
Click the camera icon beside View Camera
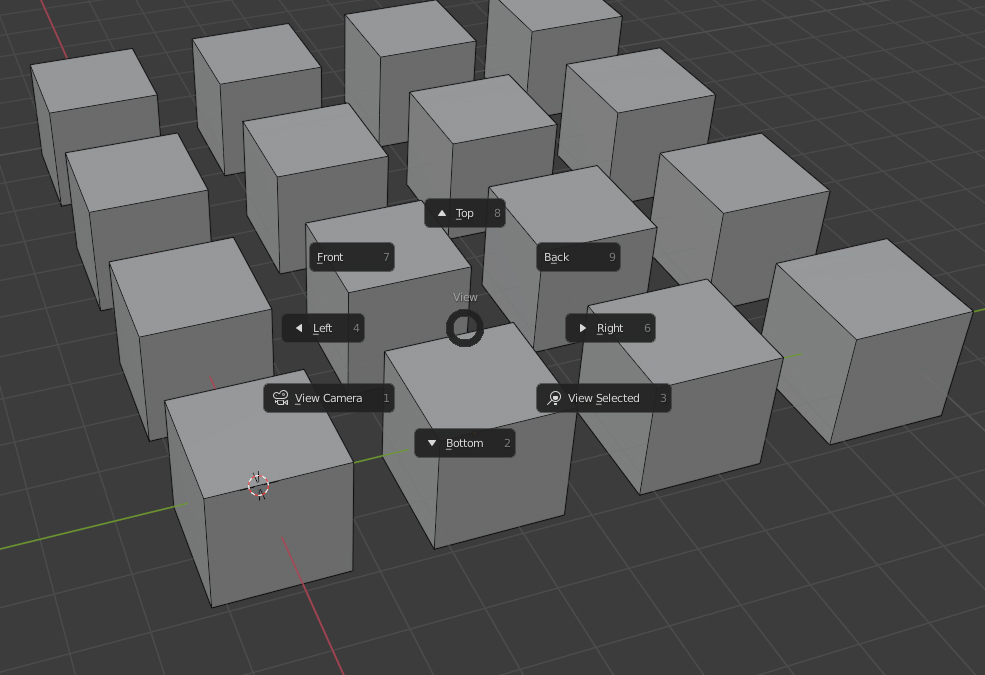coord(280,398)
